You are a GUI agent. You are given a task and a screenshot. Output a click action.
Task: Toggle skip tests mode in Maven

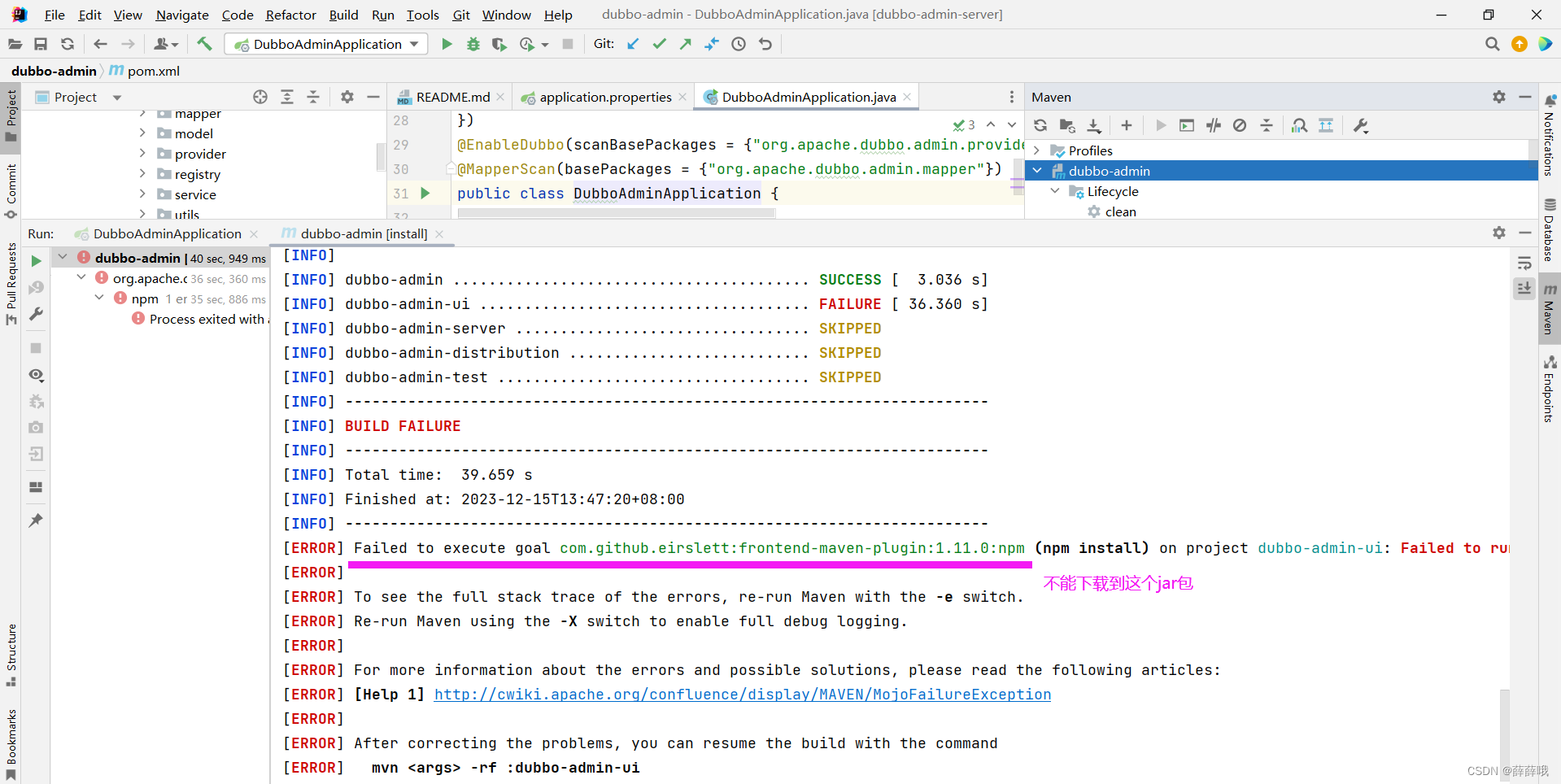[1240, 125]
